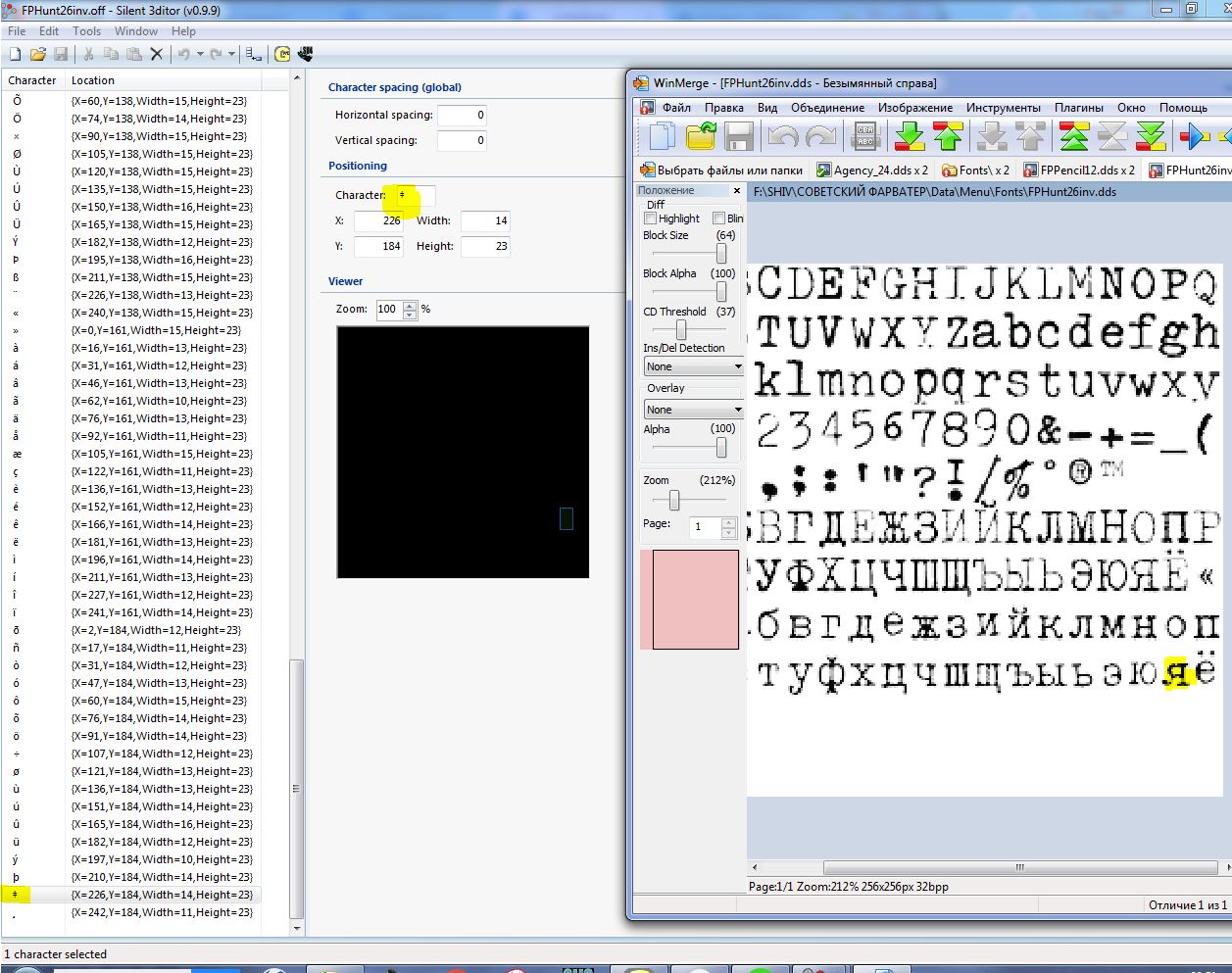The height and width of the screenshot is (973, 1232).
Task: Sort by Location column header
Action: pos(164,80)
